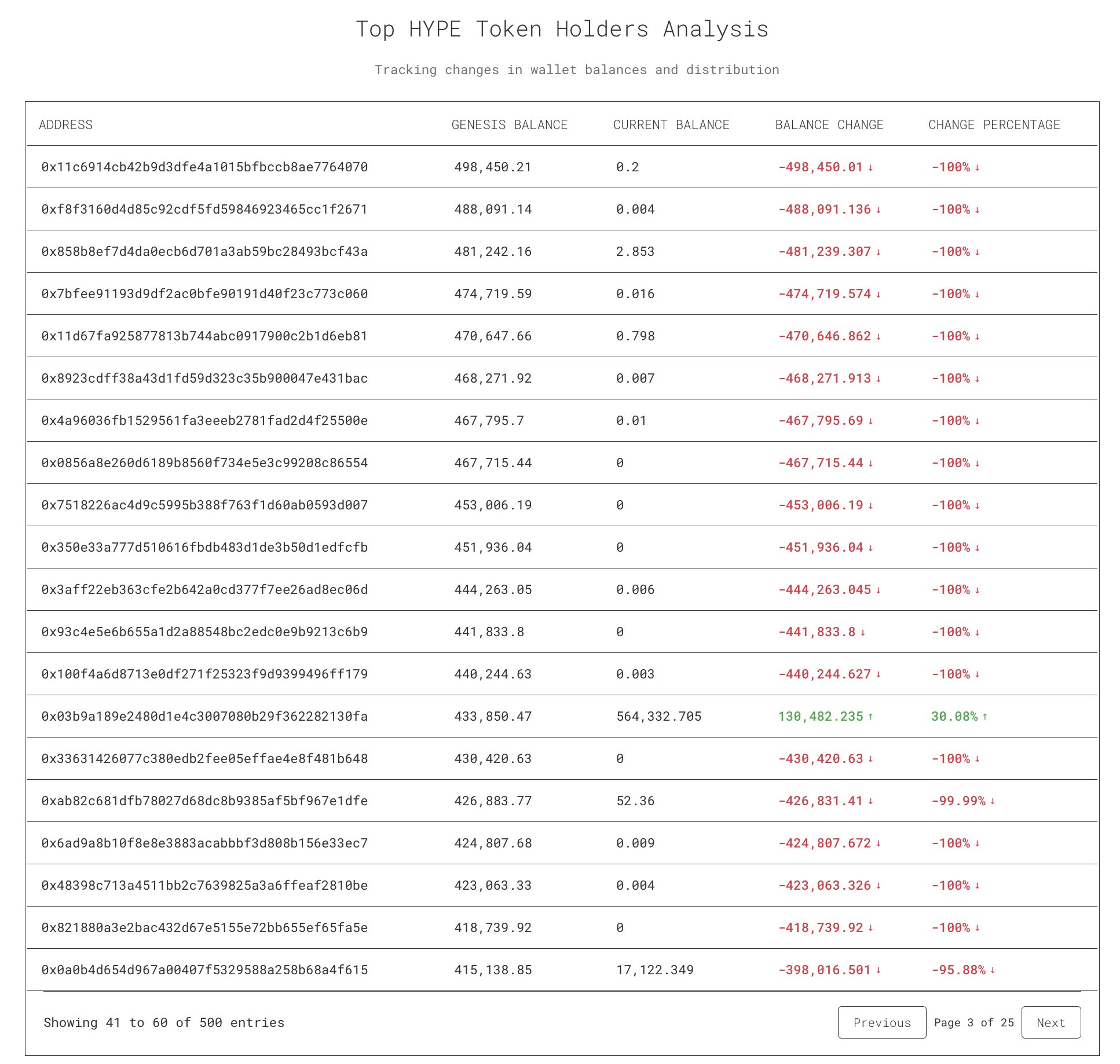Click the green up arrow beside 30.08%

coord(985,717)
